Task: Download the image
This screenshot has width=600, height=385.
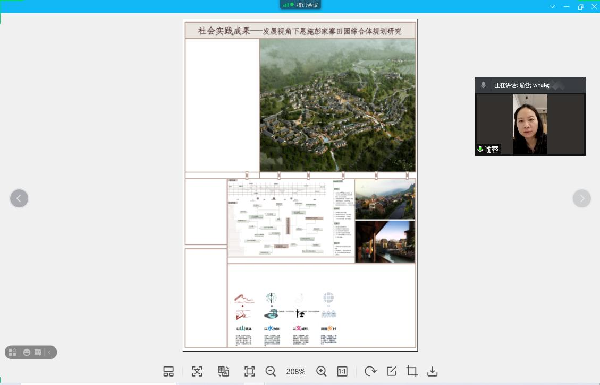Action: (432, 371)
